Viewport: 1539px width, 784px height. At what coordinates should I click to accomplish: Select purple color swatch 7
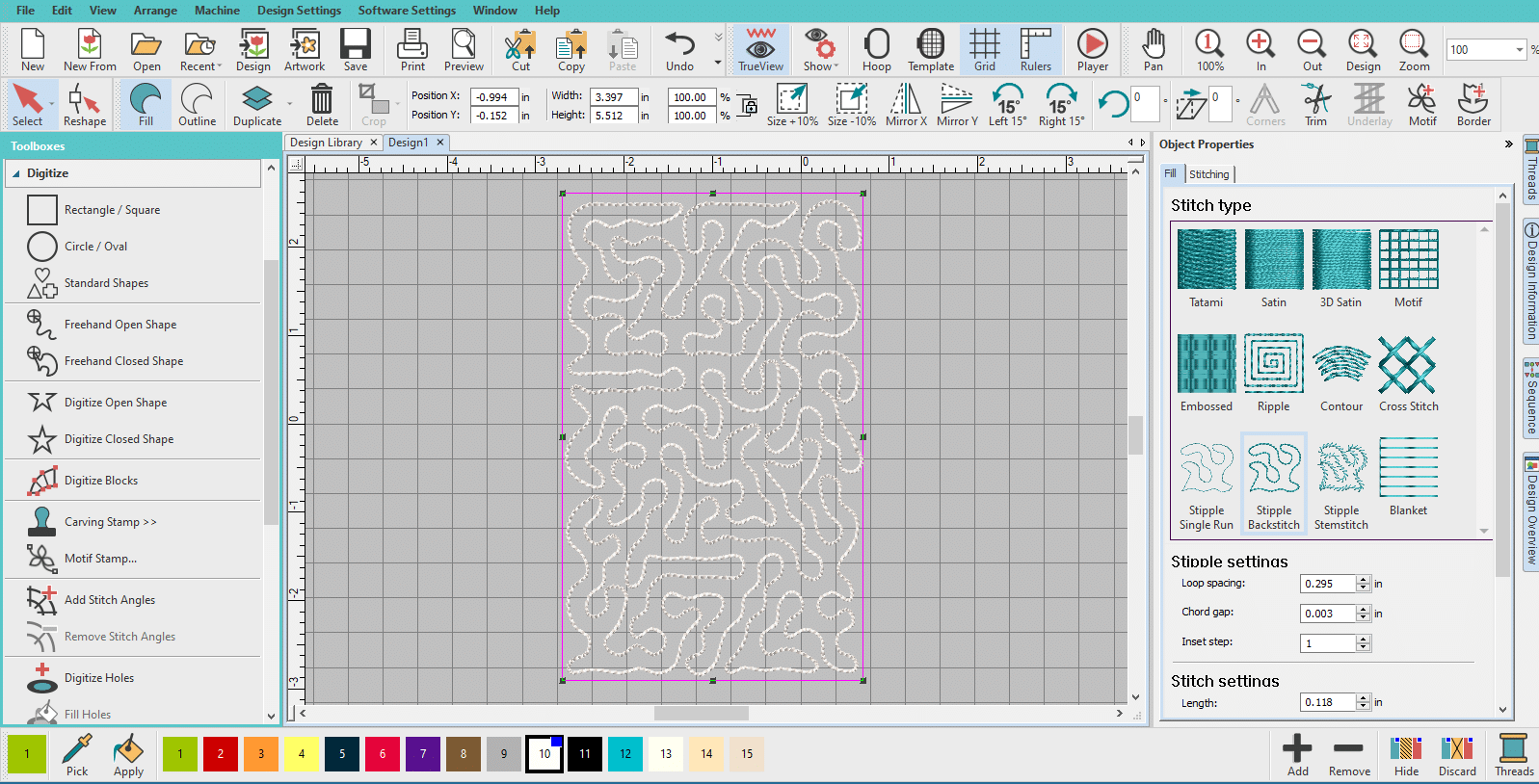423,754
